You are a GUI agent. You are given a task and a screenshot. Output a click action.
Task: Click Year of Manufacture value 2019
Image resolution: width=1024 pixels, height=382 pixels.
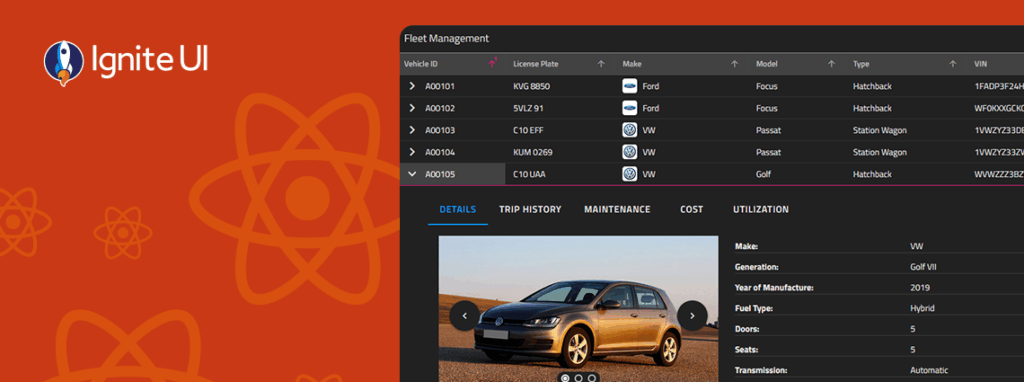pos(920,287)
